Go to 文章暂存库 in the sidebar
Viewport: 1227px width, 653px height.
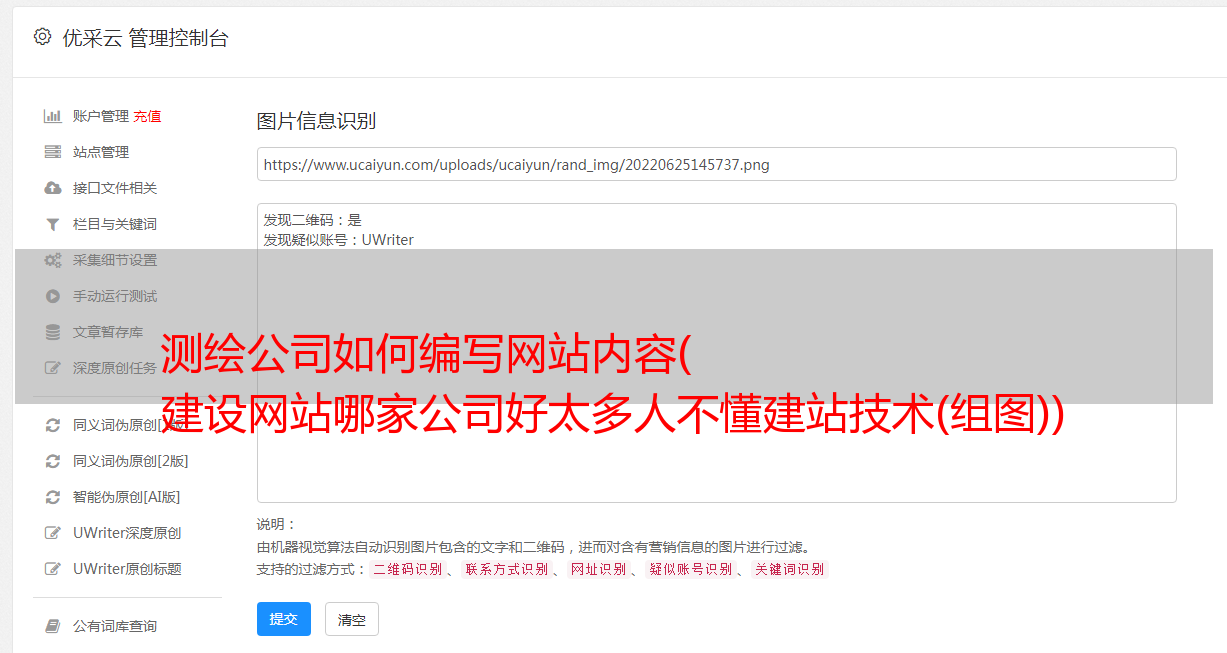[x=108, y=332]
